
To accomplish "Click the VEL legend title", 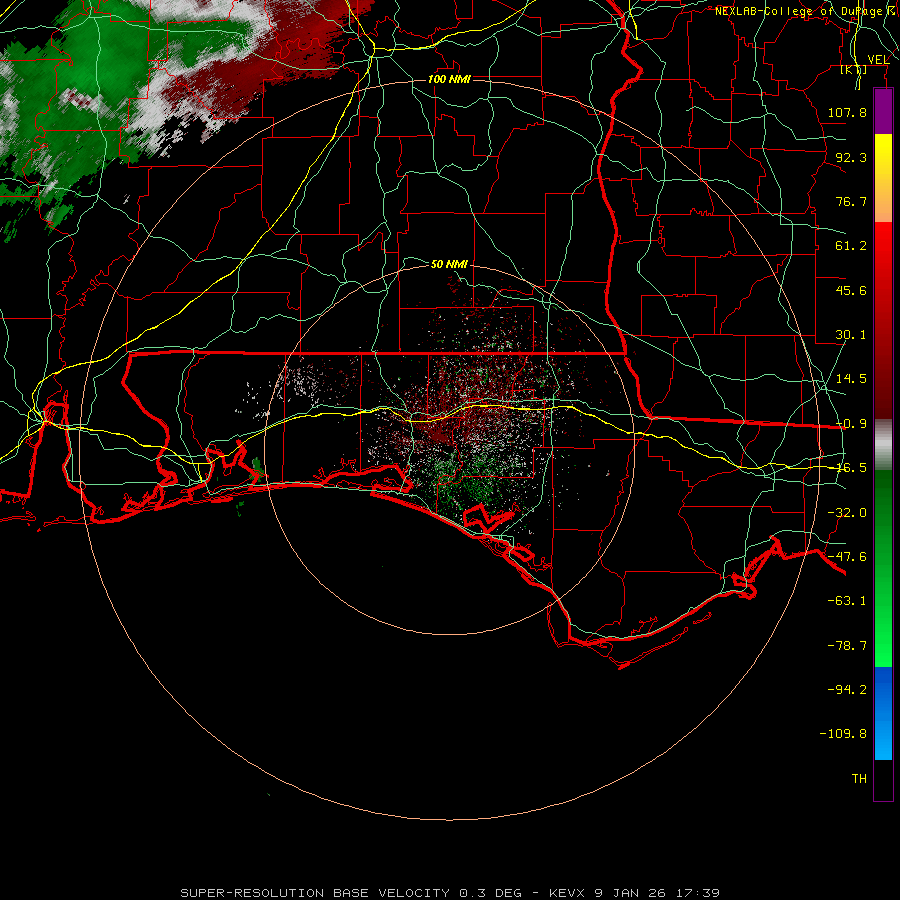I will click(x=878, y=60).
